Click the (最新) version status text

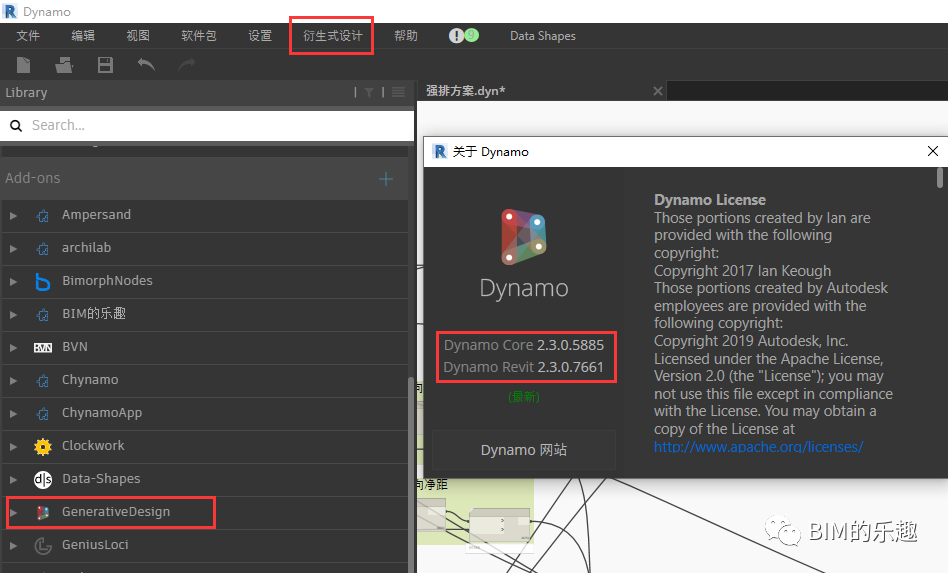click(524, 397)
